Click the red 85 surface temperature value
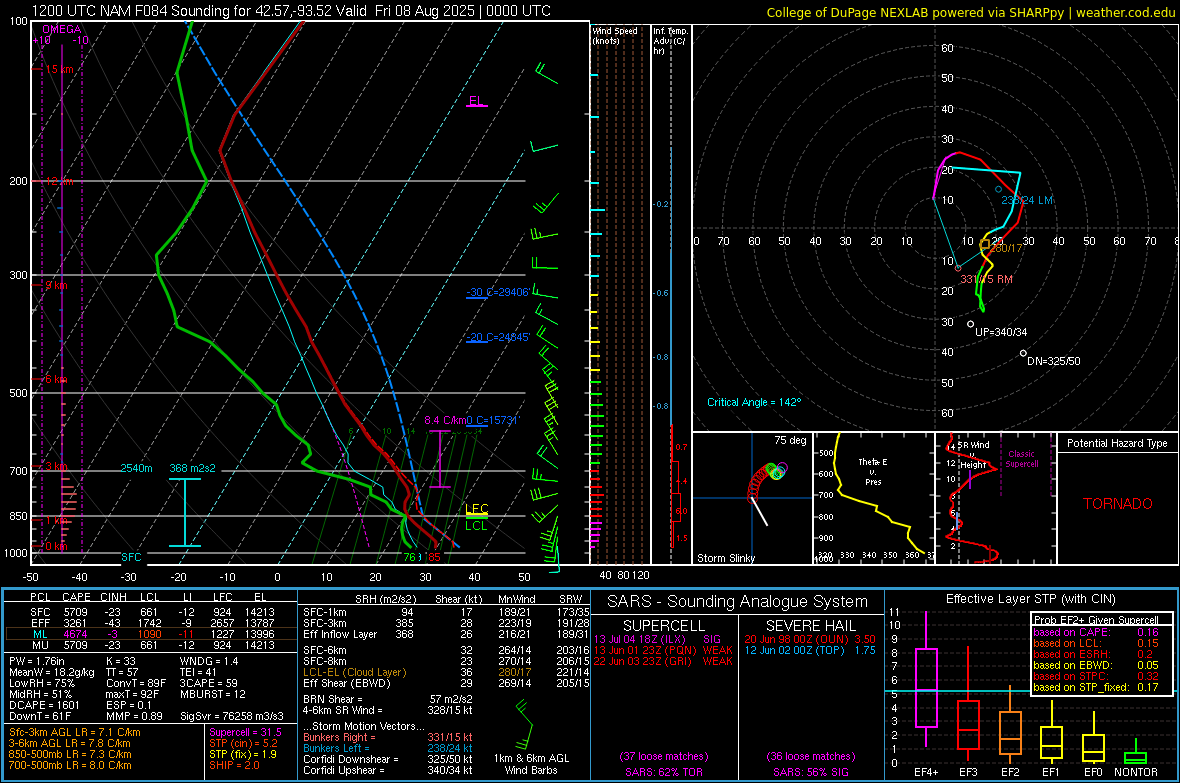 click(434, 557)
